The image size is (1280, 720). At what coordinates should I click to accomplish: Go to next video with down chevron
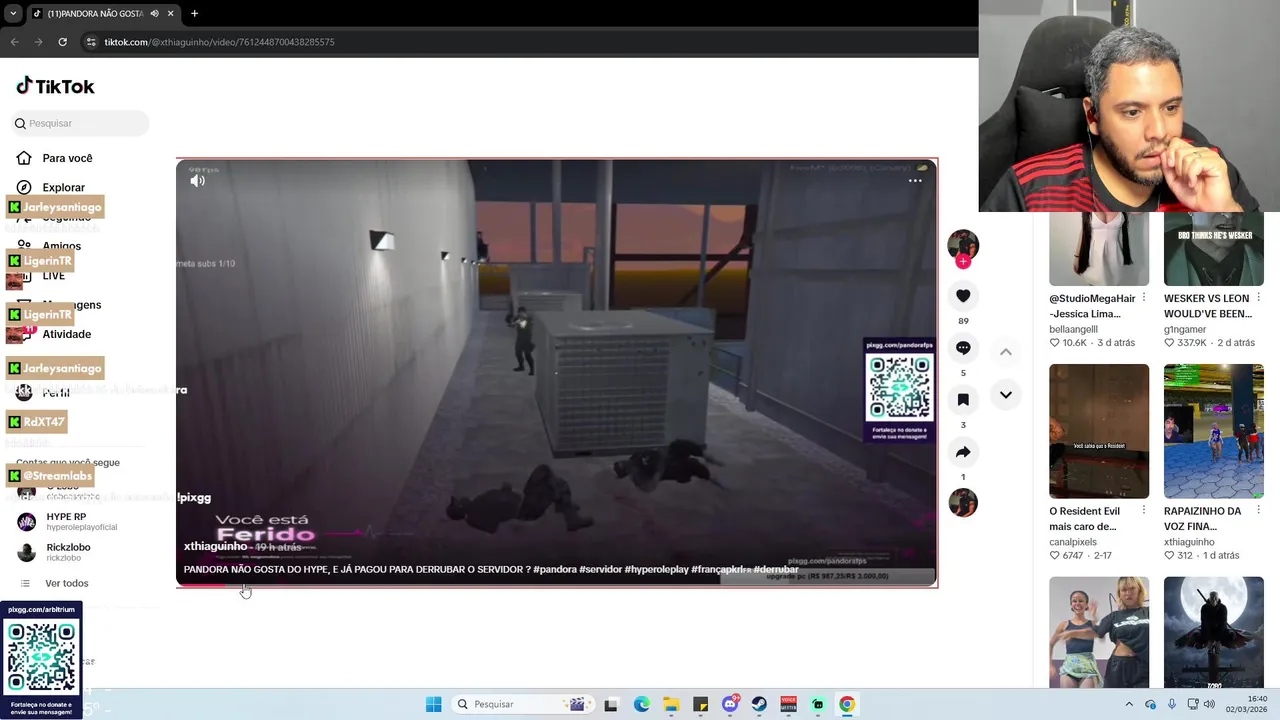(x=1006, y=395)
